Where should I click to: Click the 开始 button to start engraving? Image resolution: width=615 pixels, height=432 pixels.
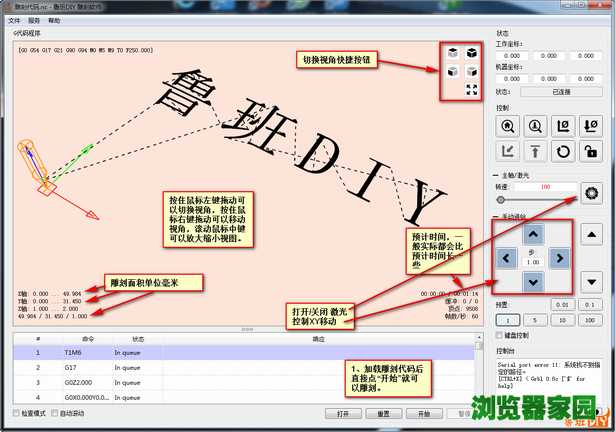click(x=423, y=413)
